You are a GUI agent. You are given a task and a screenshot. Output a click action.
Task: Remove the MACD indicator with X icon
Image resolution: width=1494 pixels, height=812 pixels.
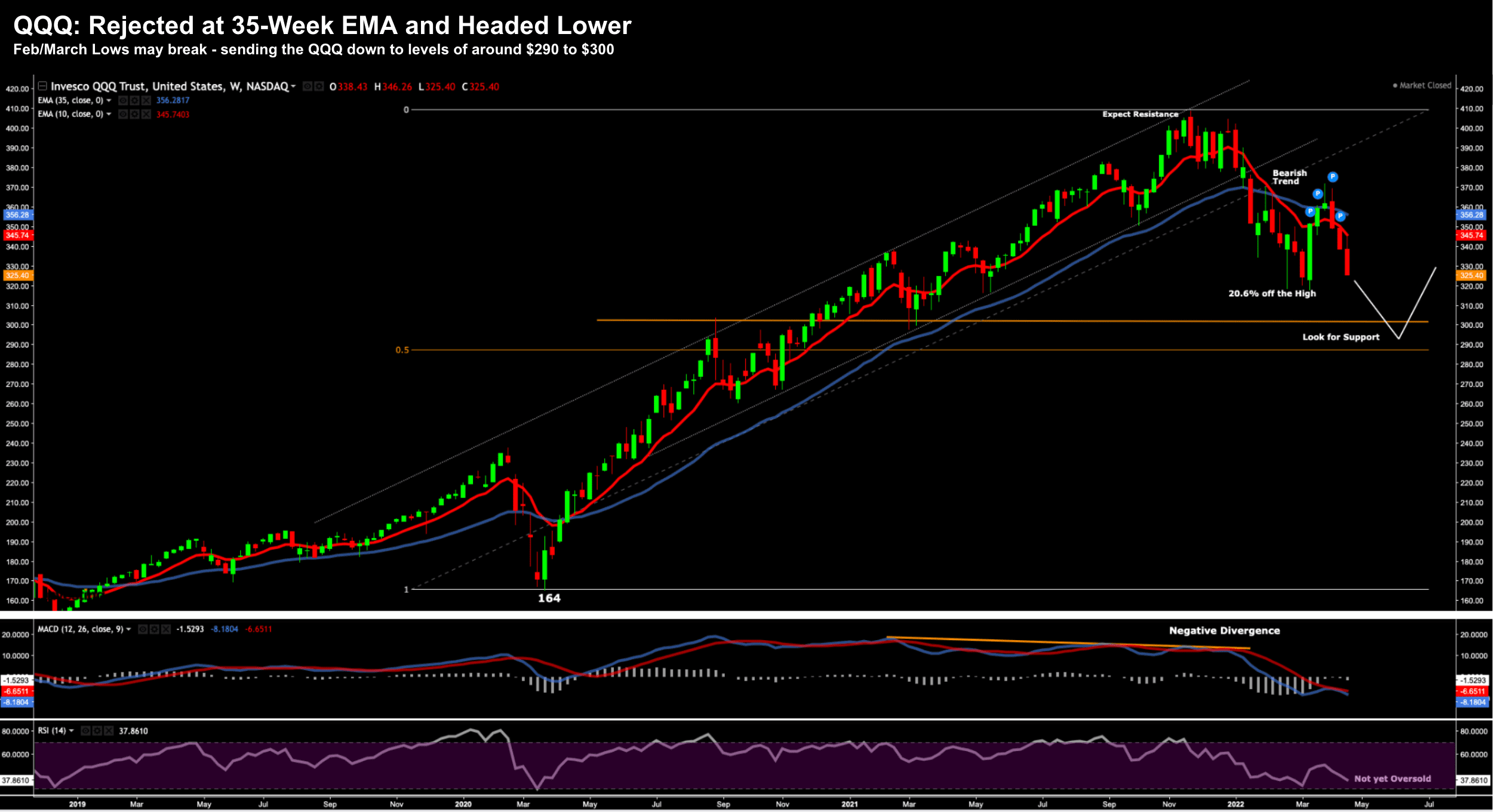click(165, 629)
